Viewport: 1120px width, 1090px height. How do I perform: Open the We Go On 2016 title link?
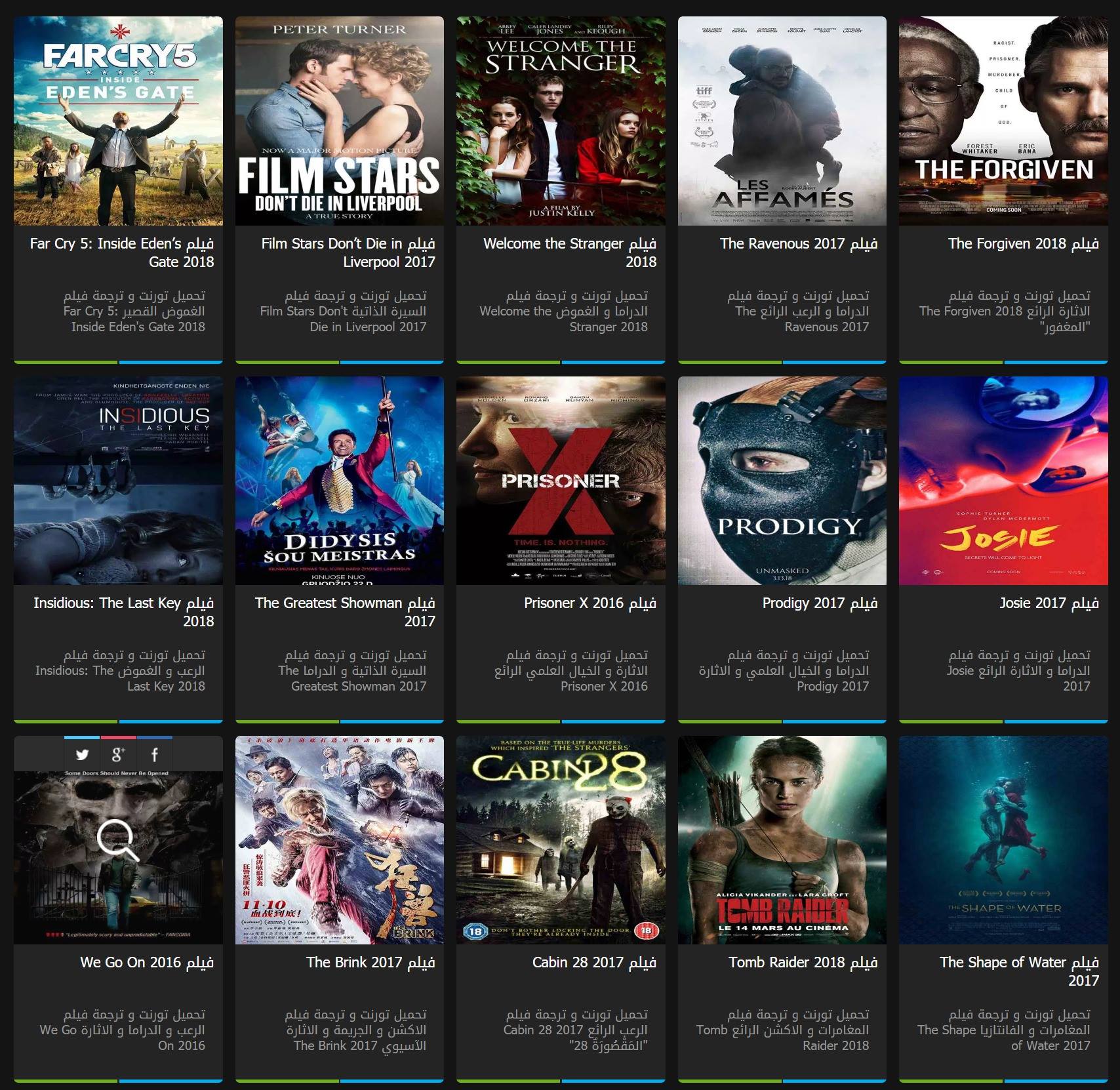click(147, 963)
